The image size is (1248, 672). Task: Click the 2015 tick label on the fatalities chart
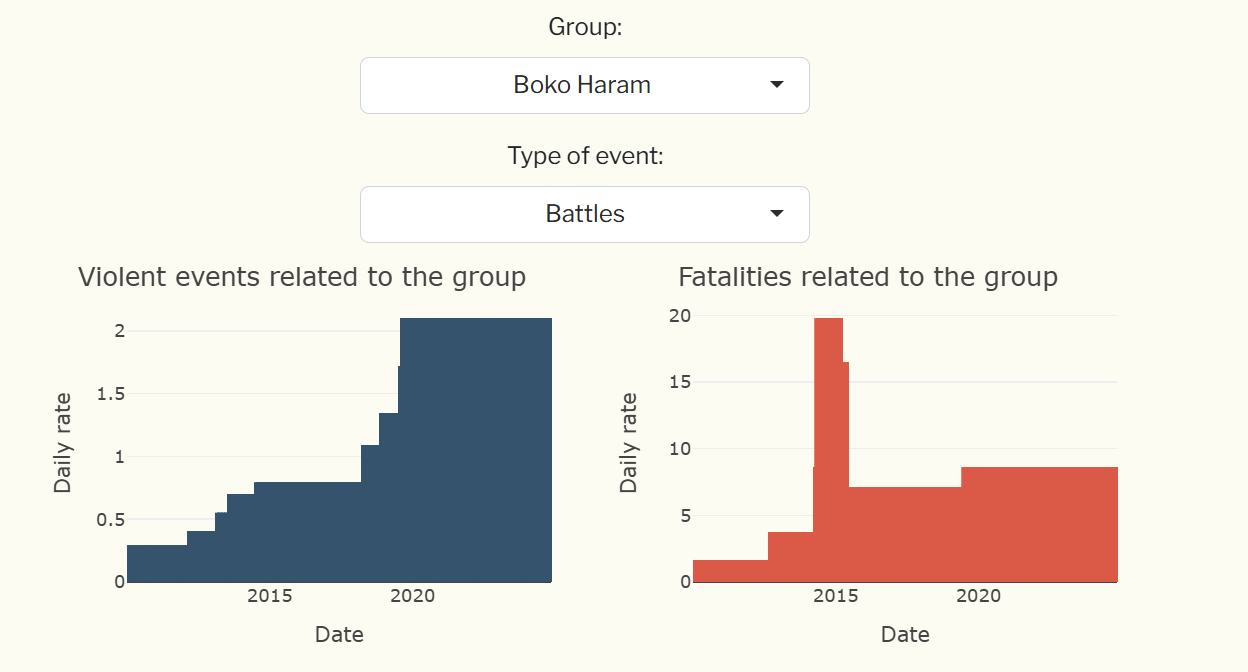click(836, 596)
